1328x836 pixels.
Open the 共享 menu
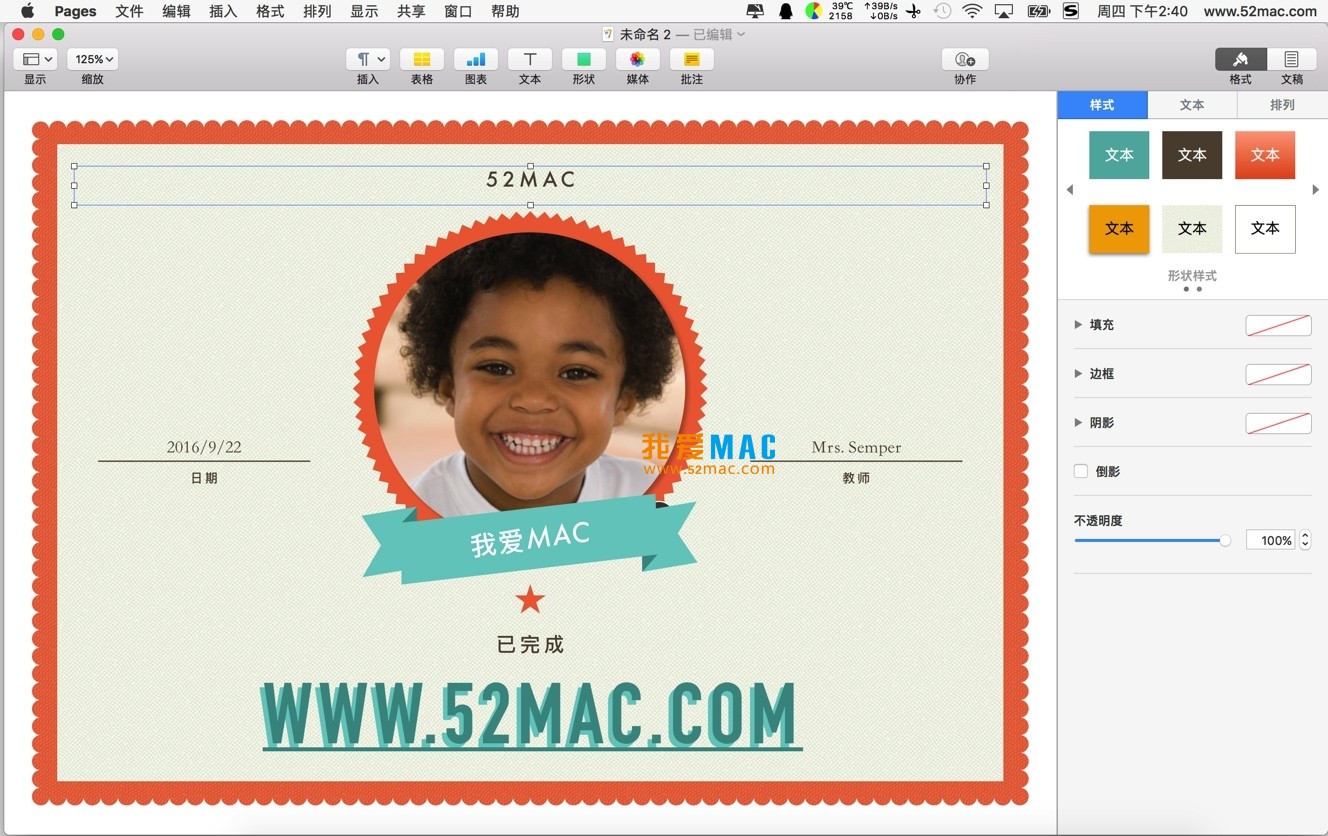click(x=411, y=11)
